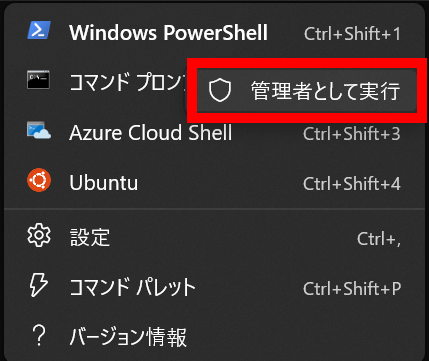Click the Ctrl+Shift+1 shortcut label
This screenshot has width=429, height=361.
[352, 34]
